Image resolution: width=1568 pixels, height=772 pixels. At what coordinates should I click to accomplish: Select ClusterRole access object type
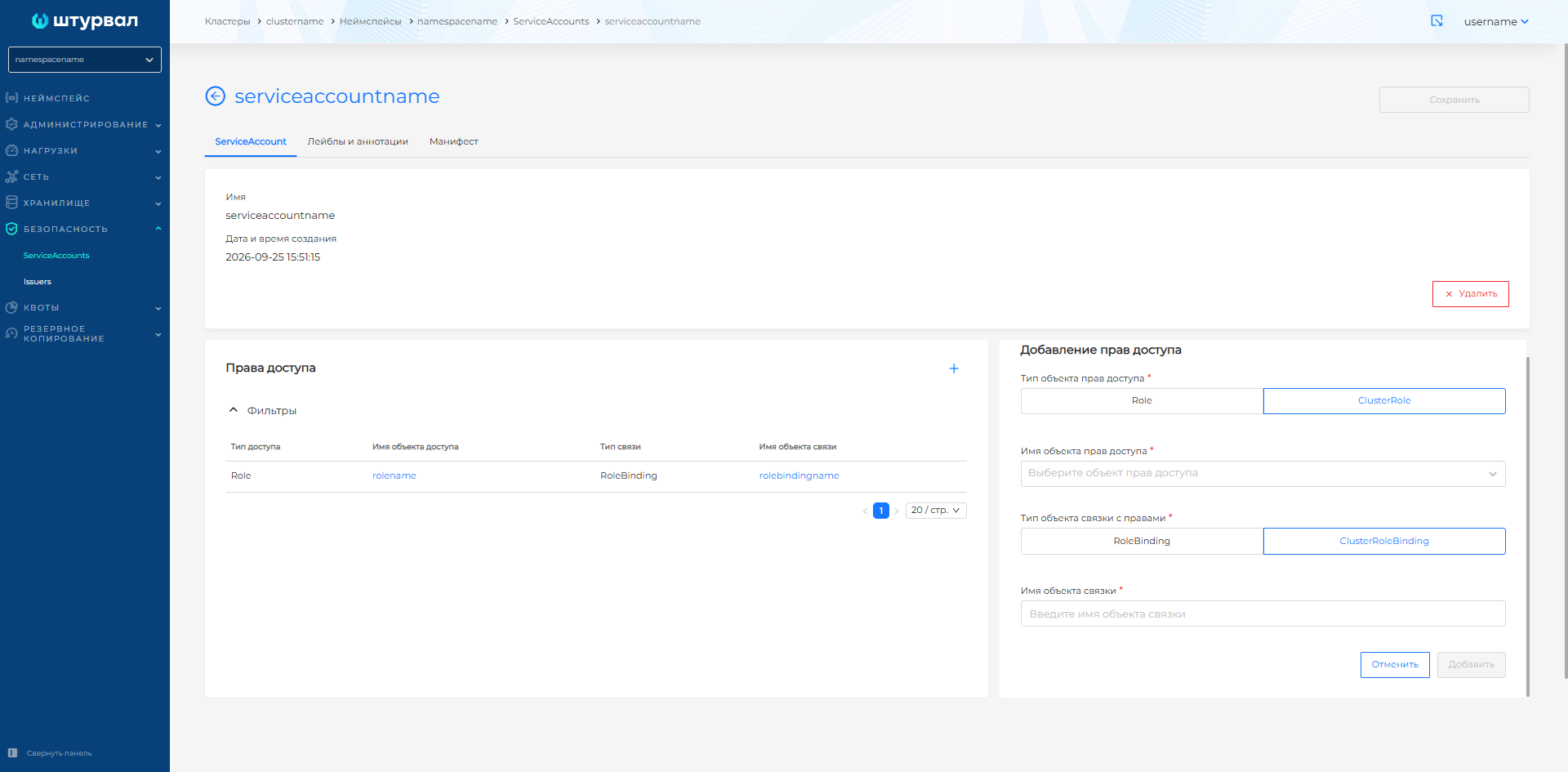click(1384, 401)
